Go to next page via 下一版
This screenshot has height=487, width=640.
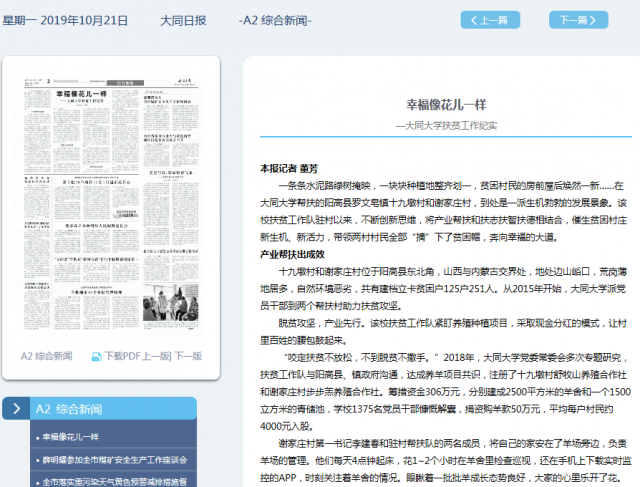(188, 356)
